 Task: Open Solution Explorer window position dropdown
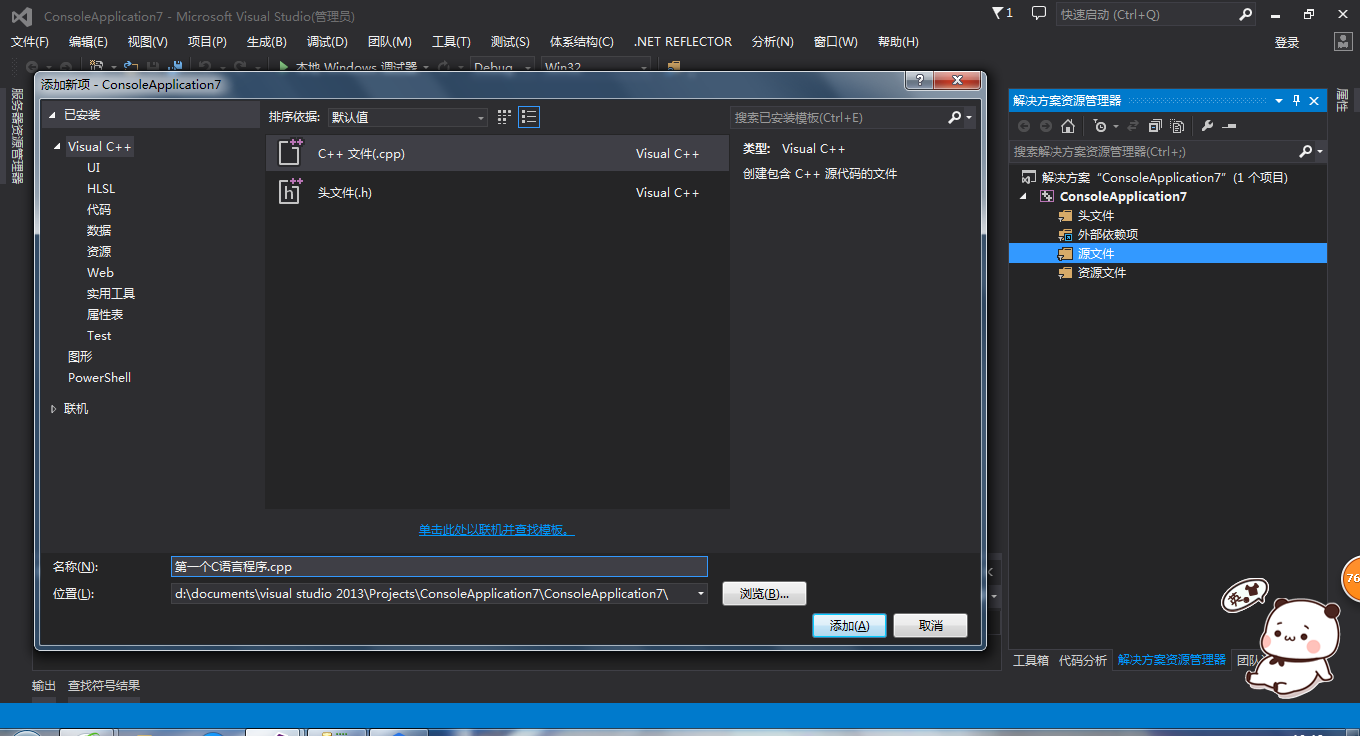1278,100
